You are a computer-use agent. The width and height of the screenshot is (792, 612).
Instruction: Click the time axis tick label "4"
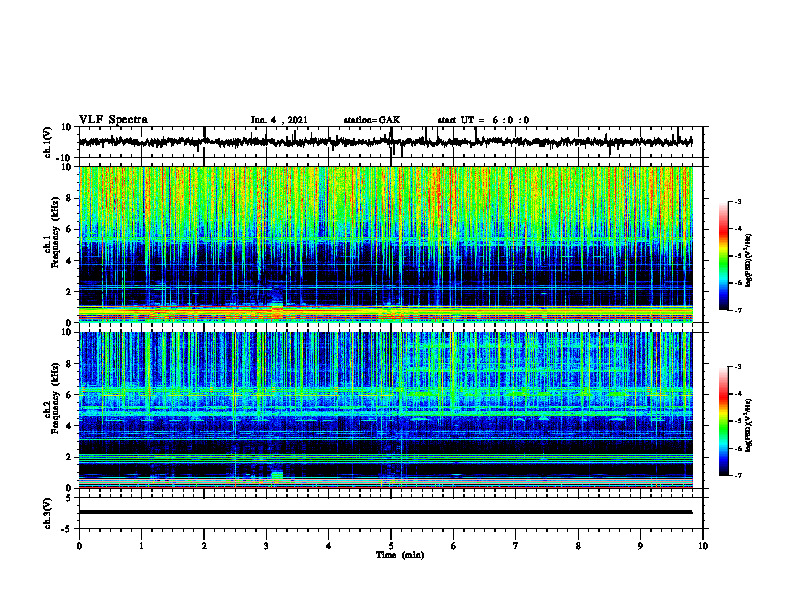329,546
